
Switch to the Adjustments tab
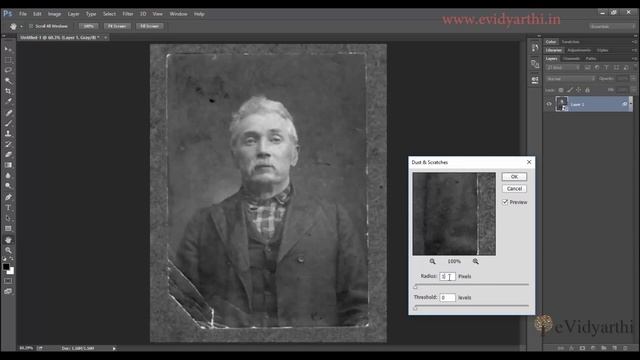tap(579, 50)
